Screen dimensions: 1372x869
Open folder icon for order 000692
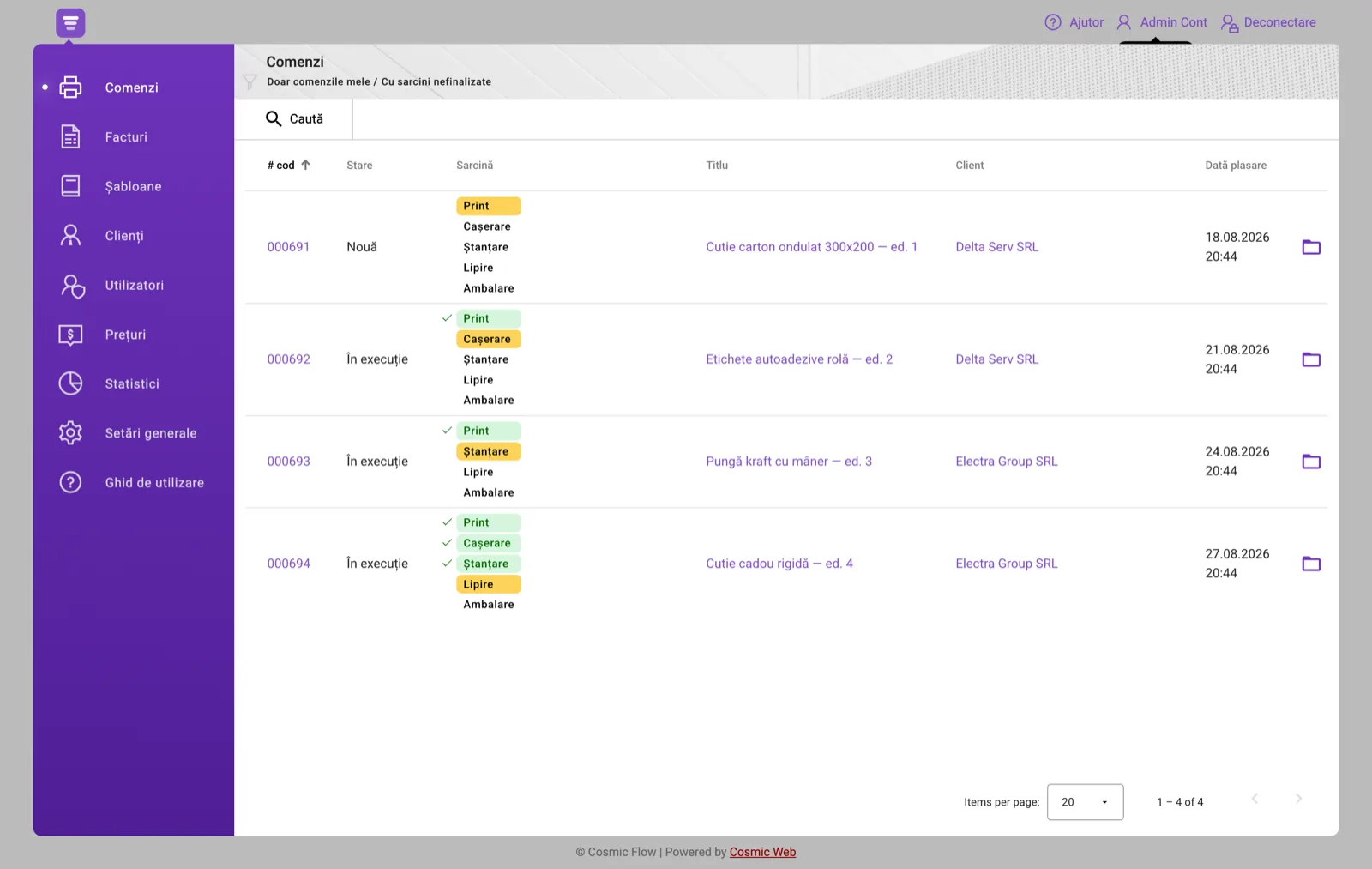pos(1311,359)
